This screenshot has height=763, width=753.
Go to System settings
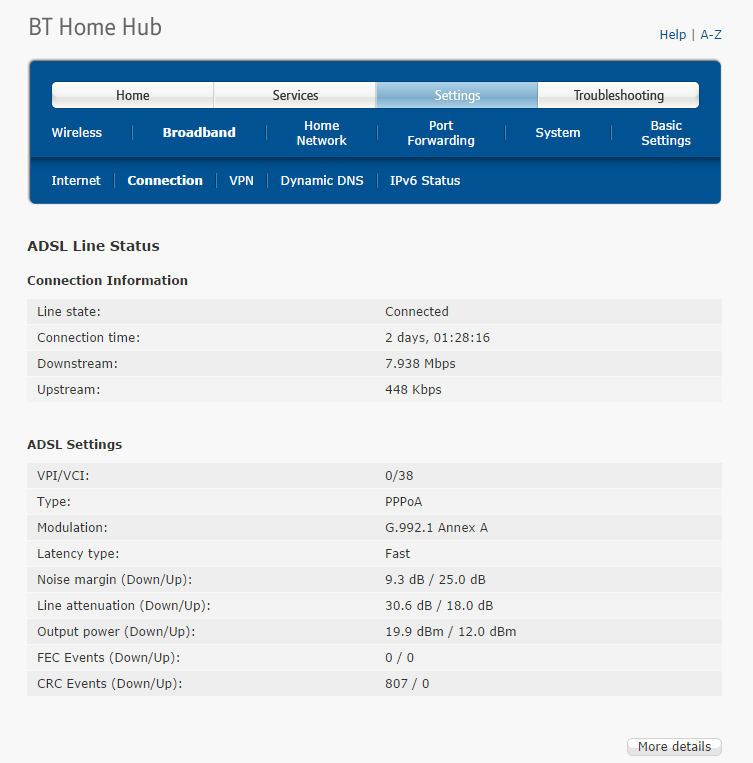[558, 132]
